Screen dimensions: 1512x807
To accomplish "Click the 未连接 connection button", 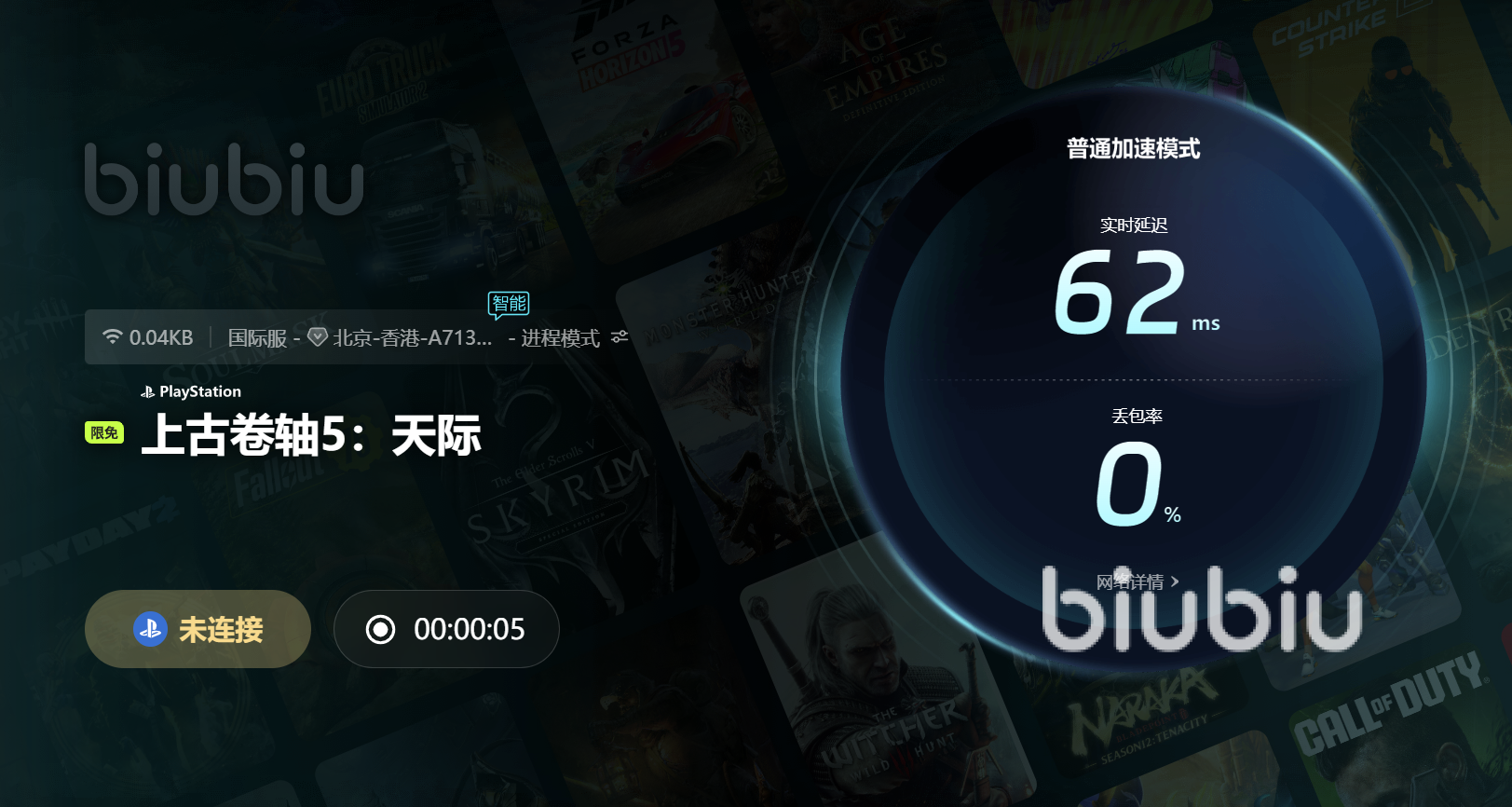I will [198, 629].
